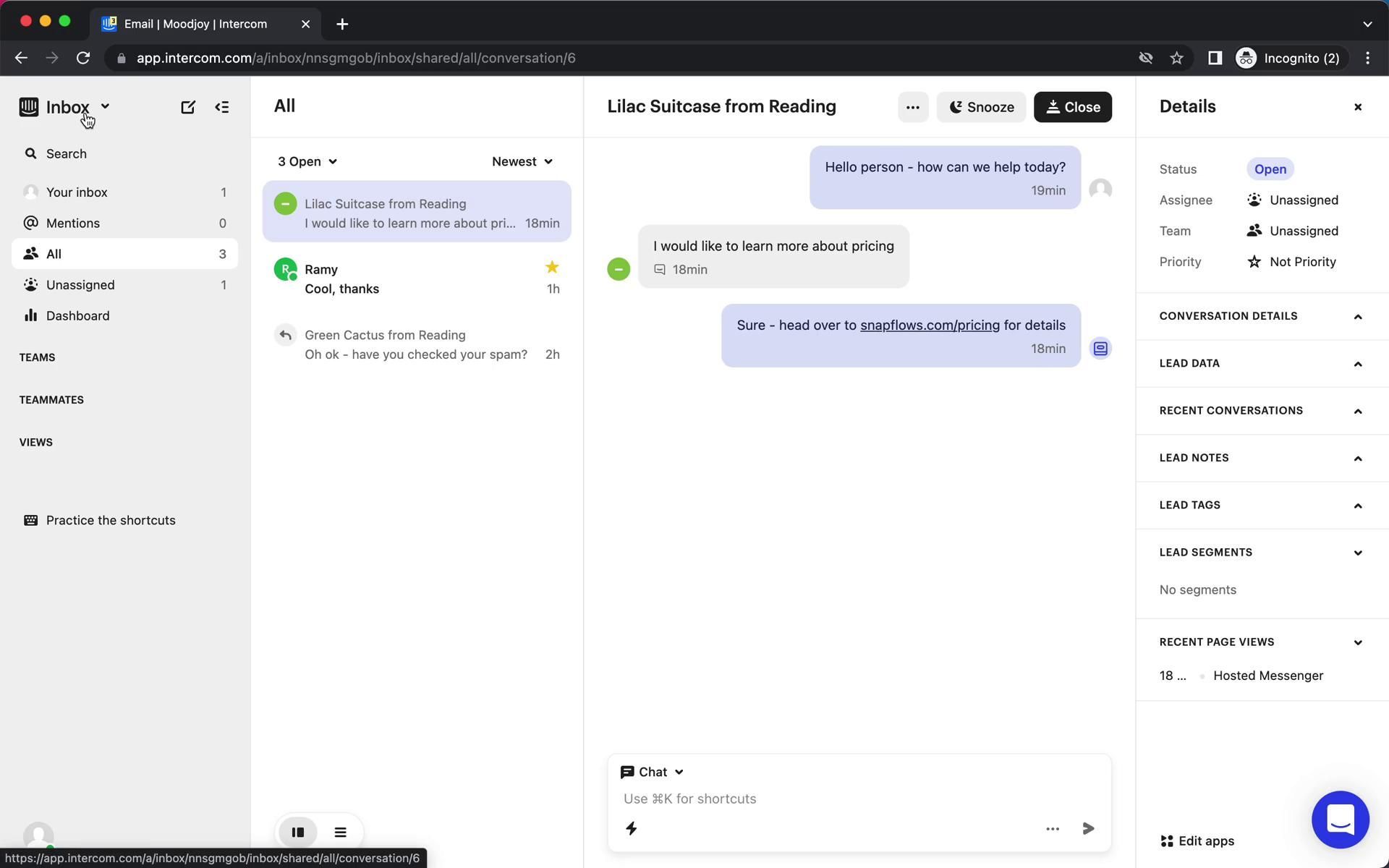Click the lightning bolt macros icon
The width and height of the screenshot is (1389, 868).
point(632,828)
